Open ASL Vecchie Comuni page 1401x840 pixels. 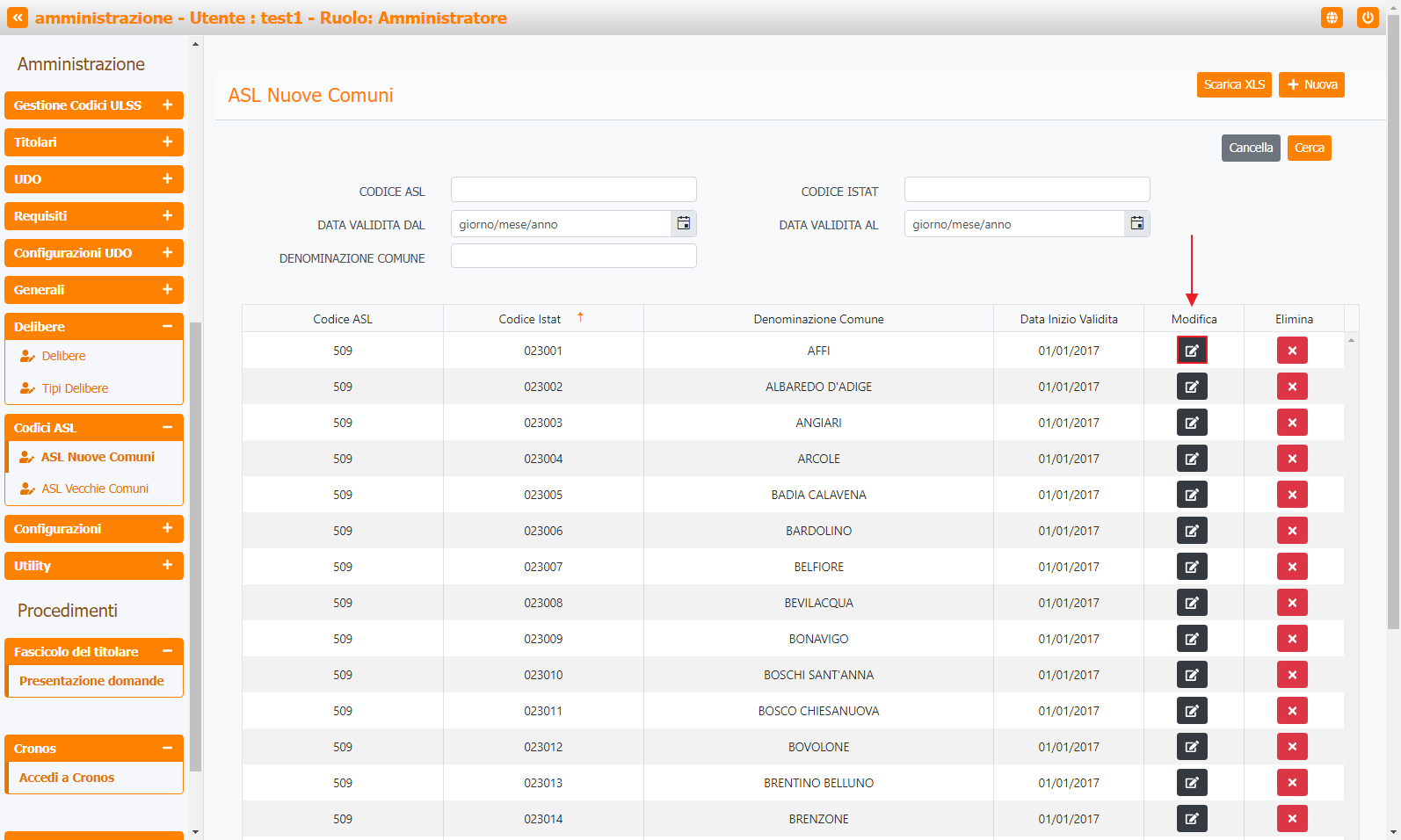[x=95, y=489]
